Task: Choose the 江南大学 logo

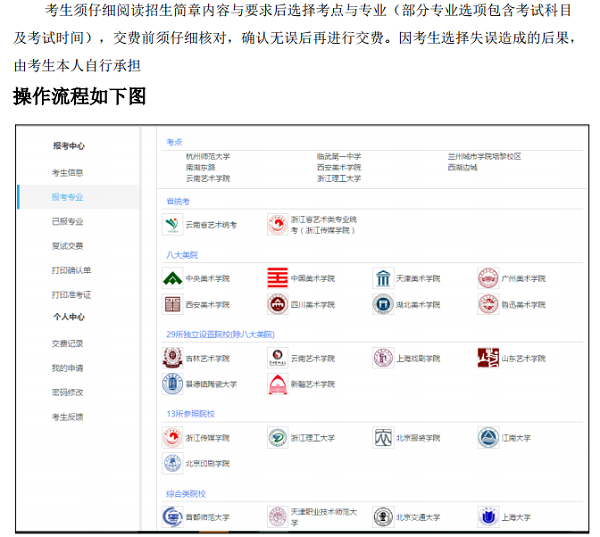Action: (x=488, y=438)
